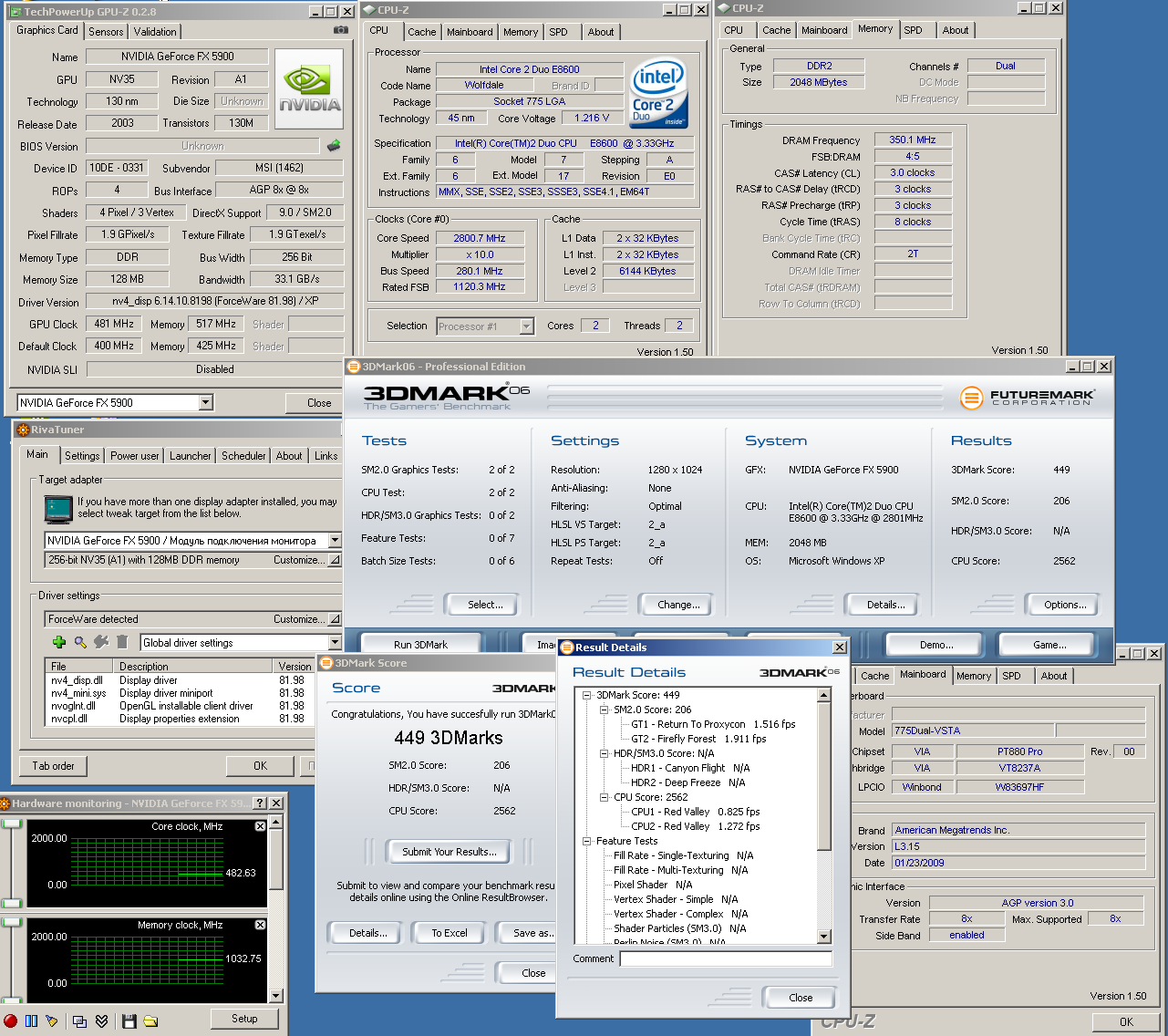Collapse the SM2.0 Score: 206 node
This screenshot has width=1168, height=1036.
[604, 710]
